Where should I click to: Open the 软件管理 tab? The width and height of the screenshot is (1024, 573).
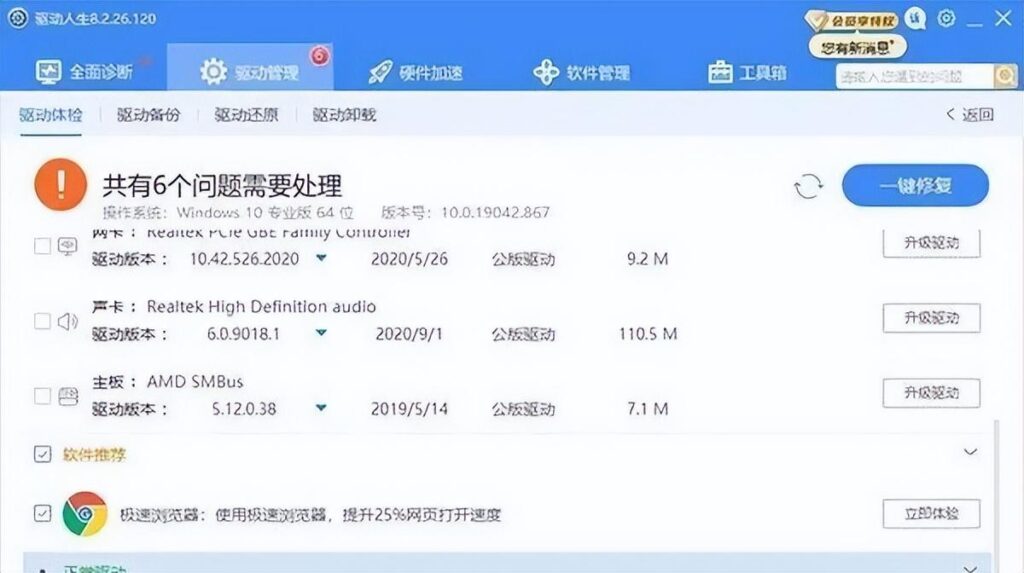[581, 72]
